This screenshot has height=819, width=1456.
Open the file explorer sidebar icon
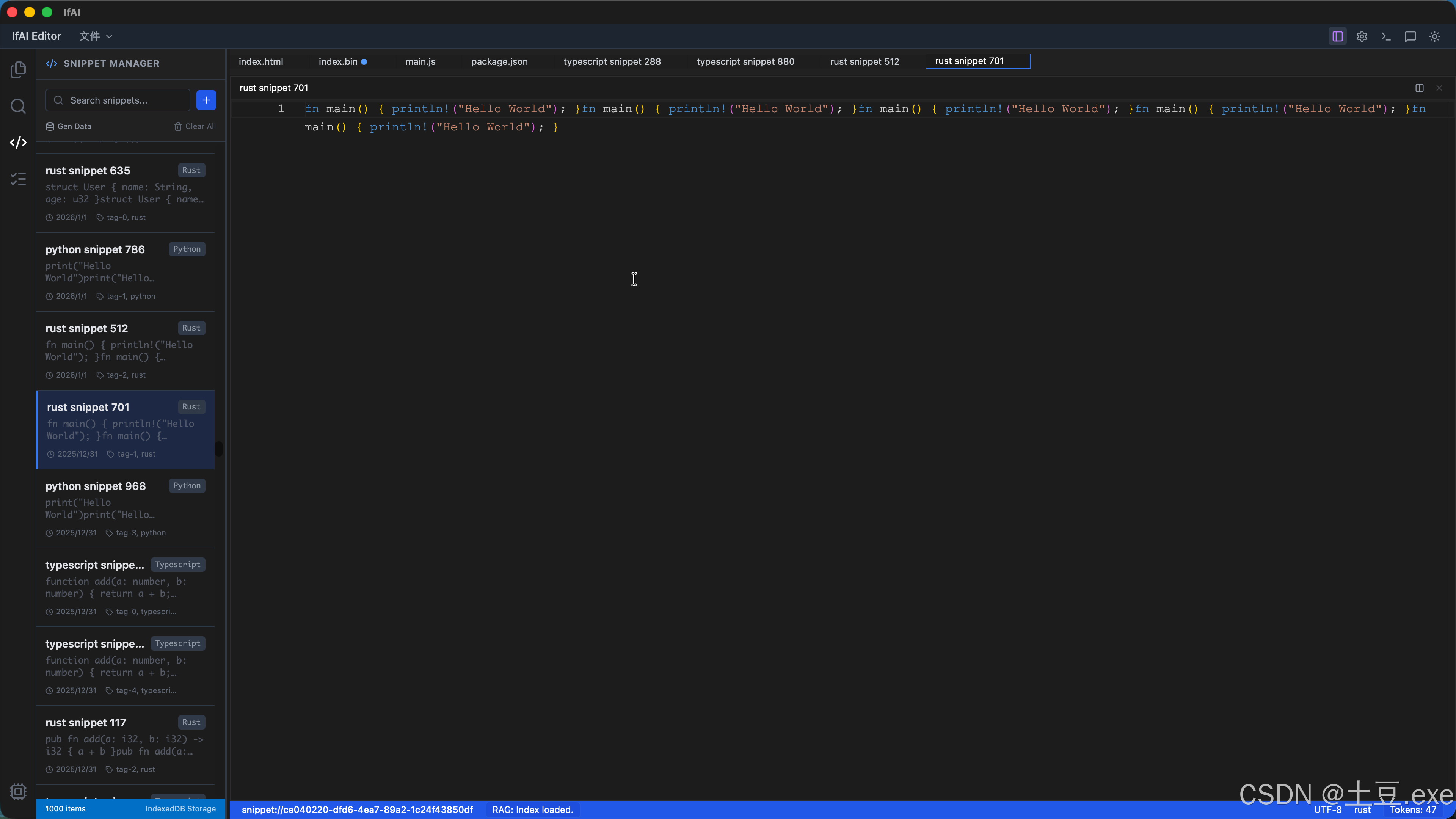[18, 69]
